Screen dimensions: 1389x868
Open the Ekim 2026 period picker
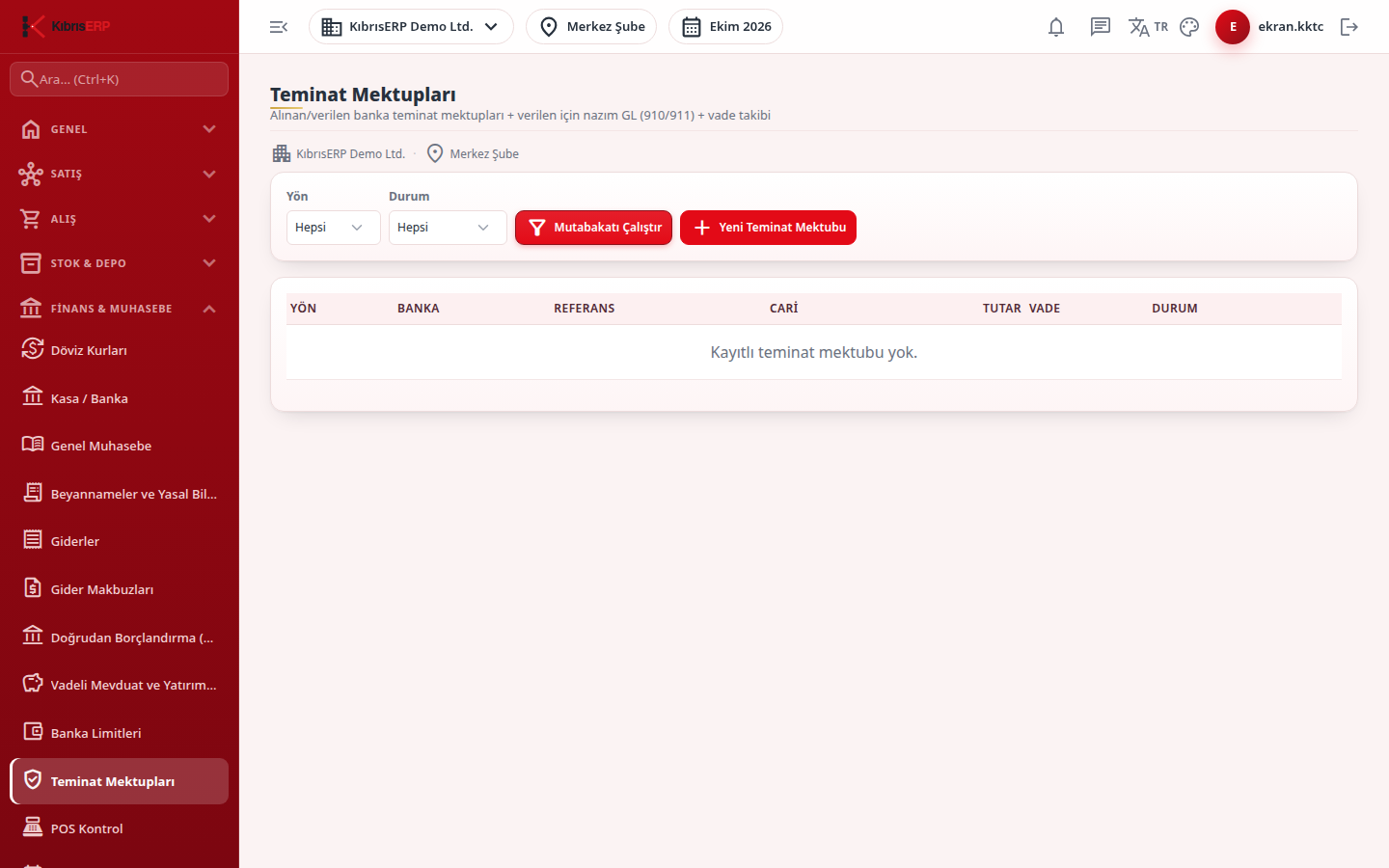[x=725, y=27]
